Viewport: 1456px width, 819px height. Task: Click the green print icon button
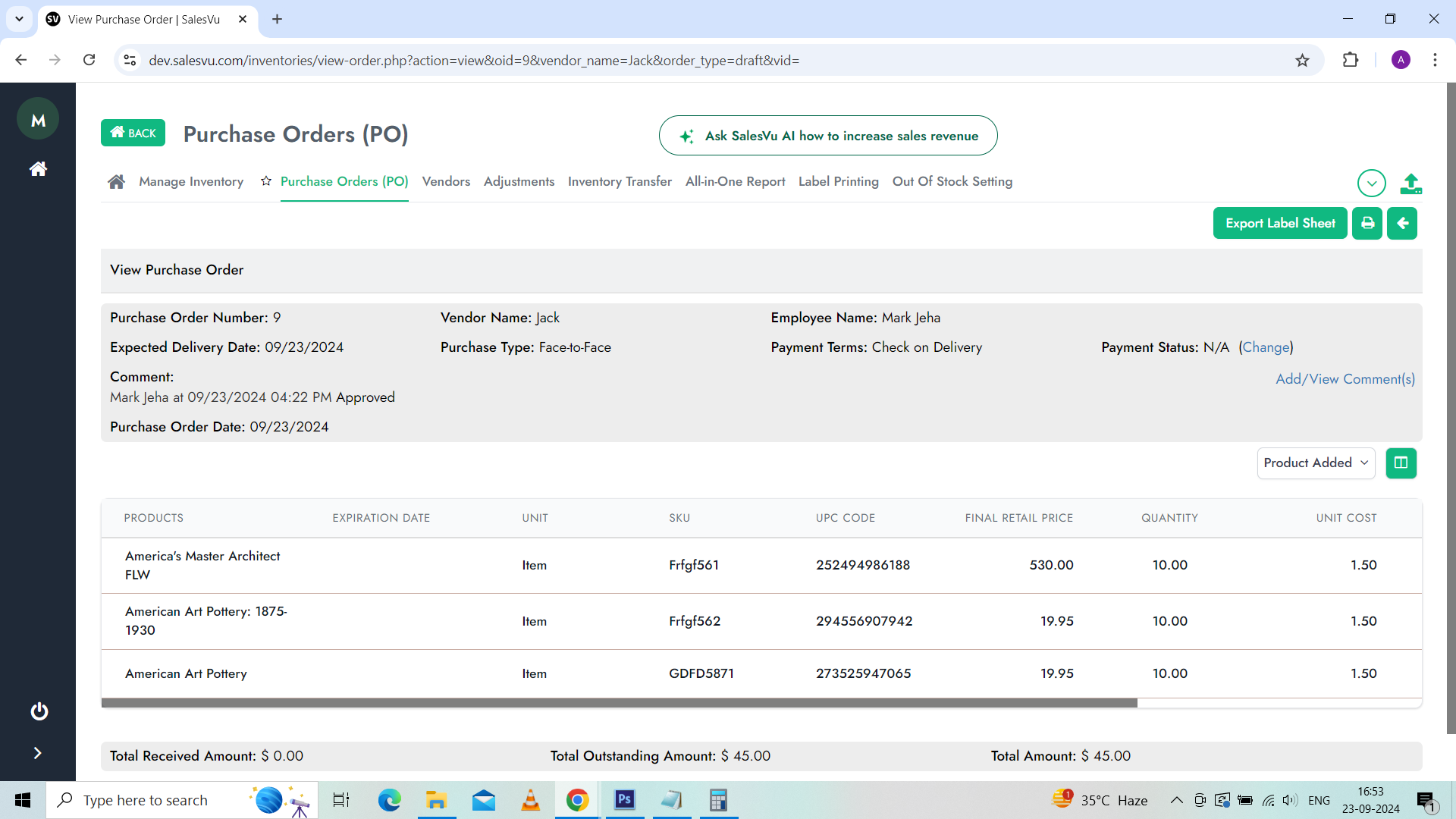(x=1367, y=223)
